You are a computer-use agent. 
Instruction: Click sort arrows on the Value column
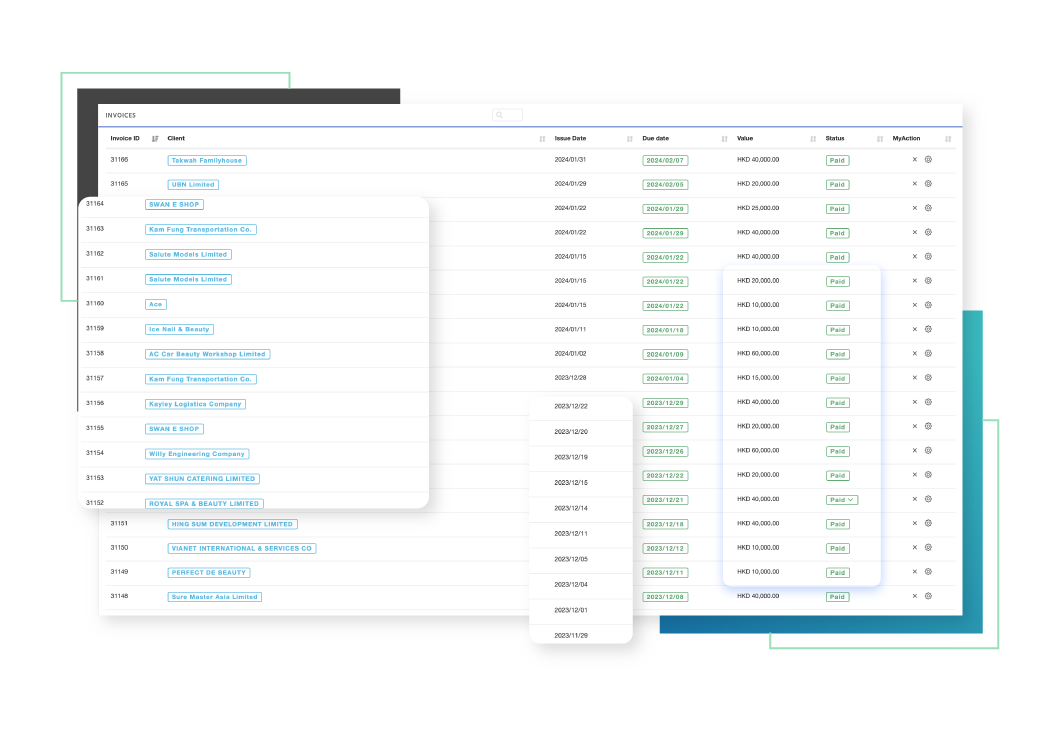tap(813, 139)
